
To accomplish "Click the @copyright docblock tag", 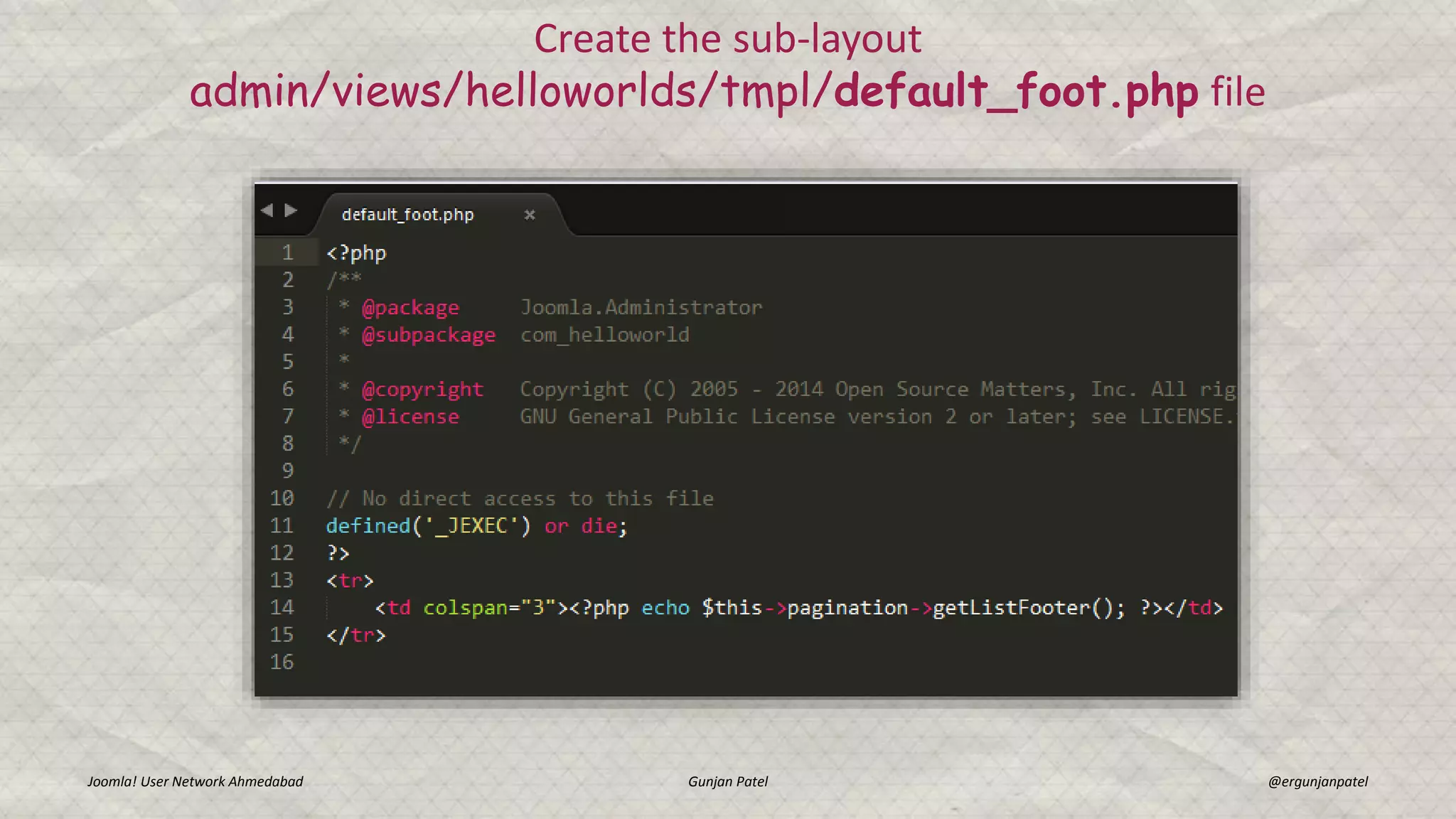I will click(x=422, y=390).
